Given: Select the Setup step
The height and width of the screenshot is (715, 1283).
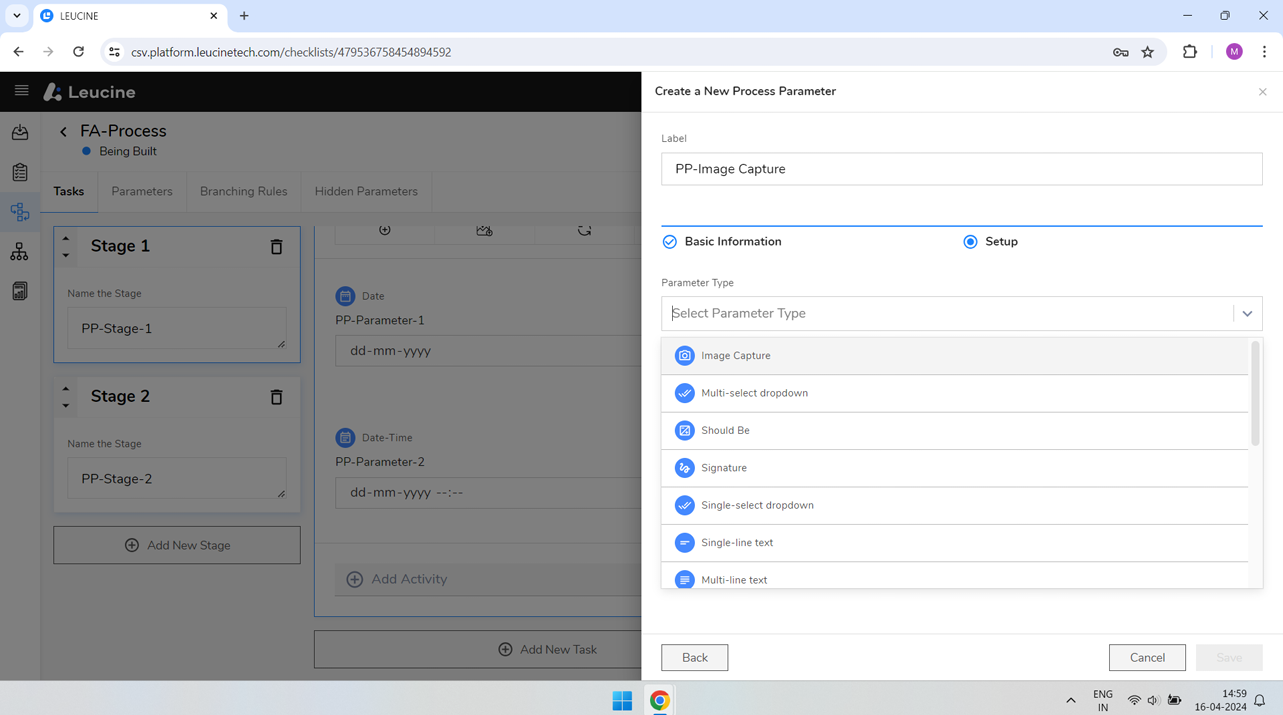Looking at the screenshot, I should click(x=990, y=242).
